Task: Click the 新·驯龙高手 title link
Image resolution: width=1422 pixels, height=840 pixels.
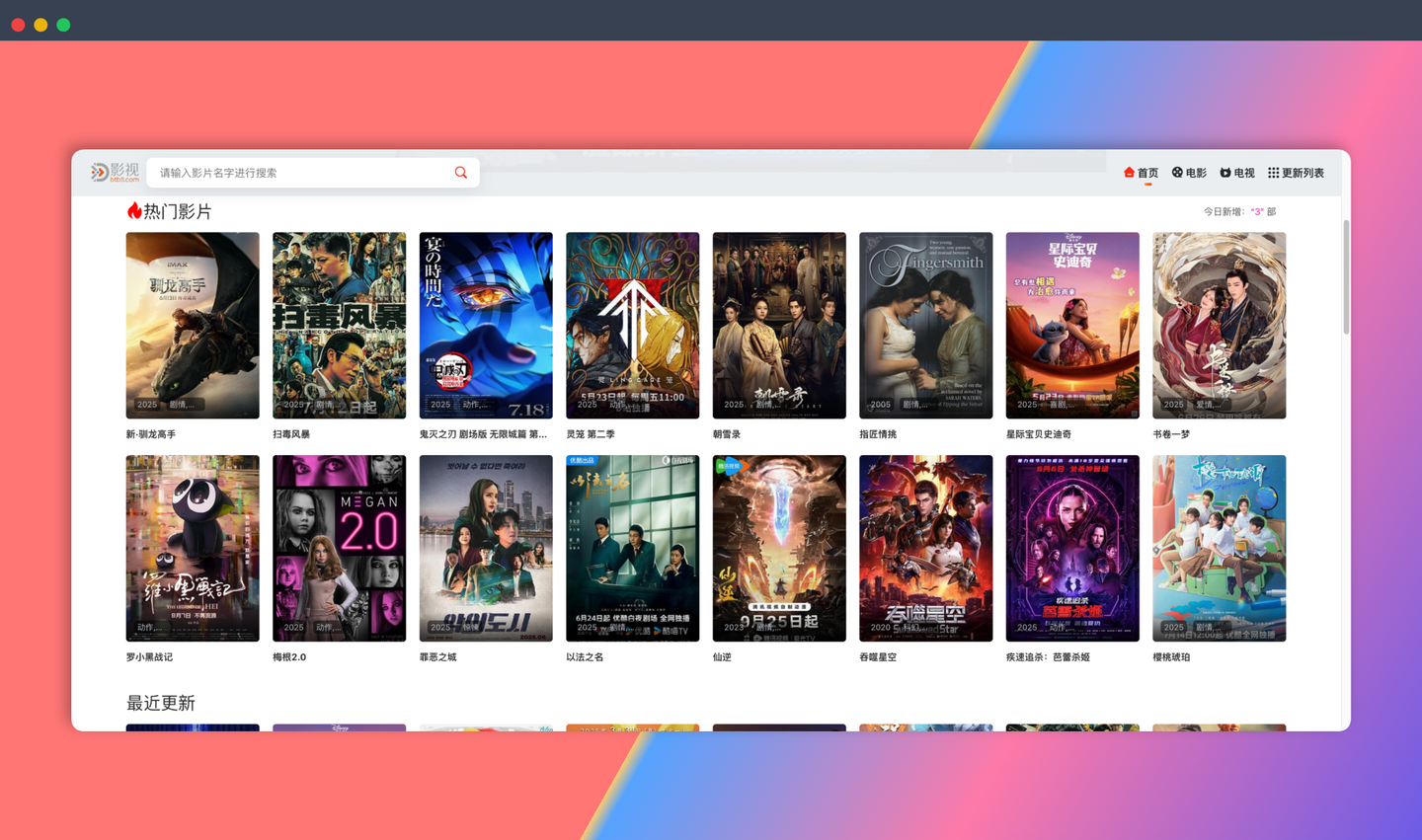Action: point(151,434)
